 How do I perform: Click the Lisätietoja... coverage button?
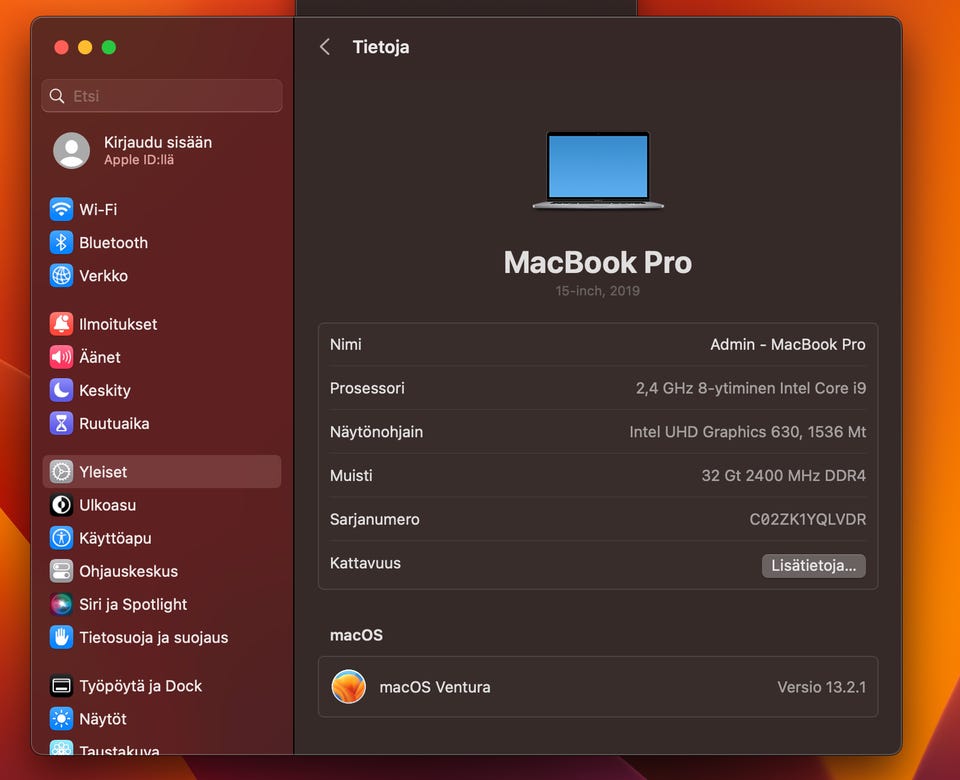coord(813,565)
